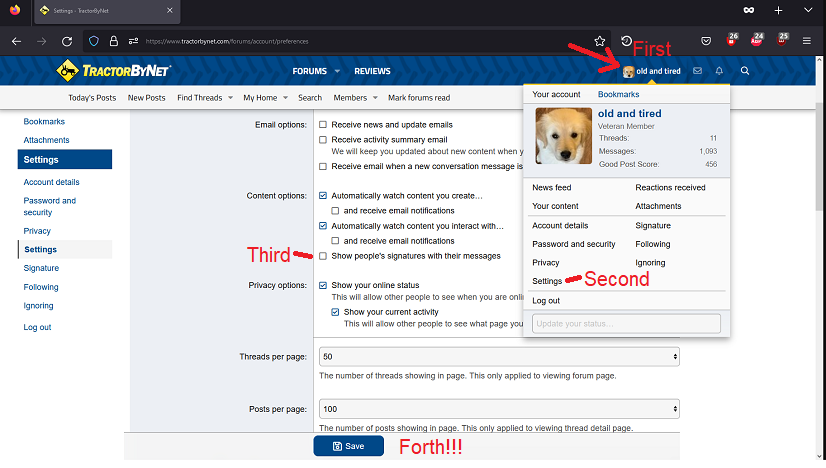Screen dimensions: 826x468
Task: Check Receive news and update emails
Action: (323, 125)
